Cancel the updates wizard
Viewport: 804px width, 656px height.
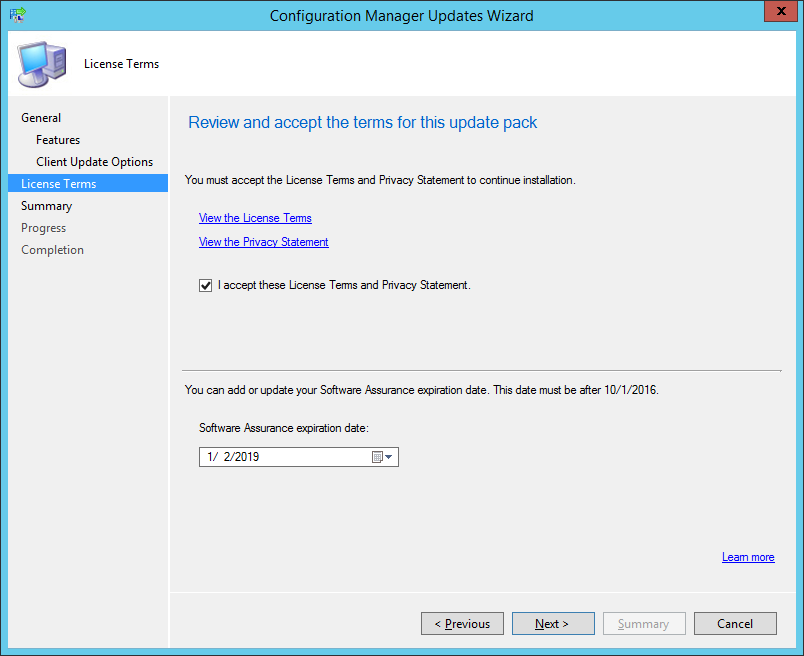tap(735, 624)
